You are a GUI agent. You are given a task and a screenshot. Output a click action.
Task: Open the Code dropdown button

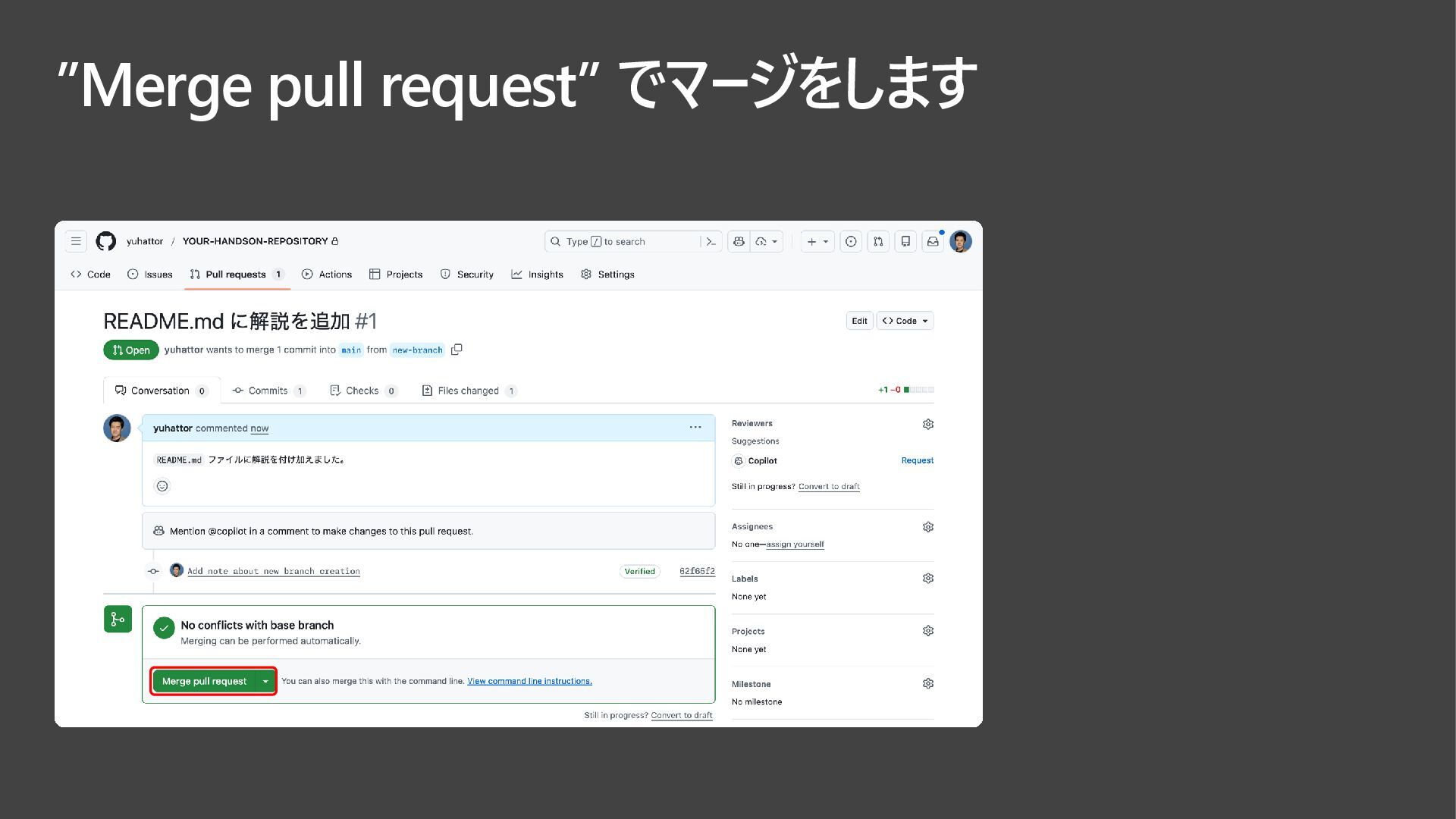point(905,321)
